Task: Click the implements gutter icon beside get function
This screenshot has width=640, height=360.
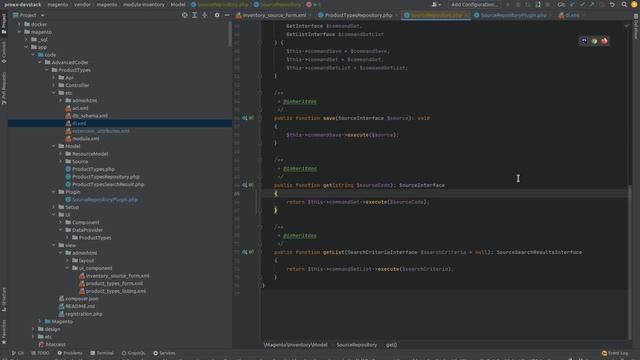Action: point(245,185)
